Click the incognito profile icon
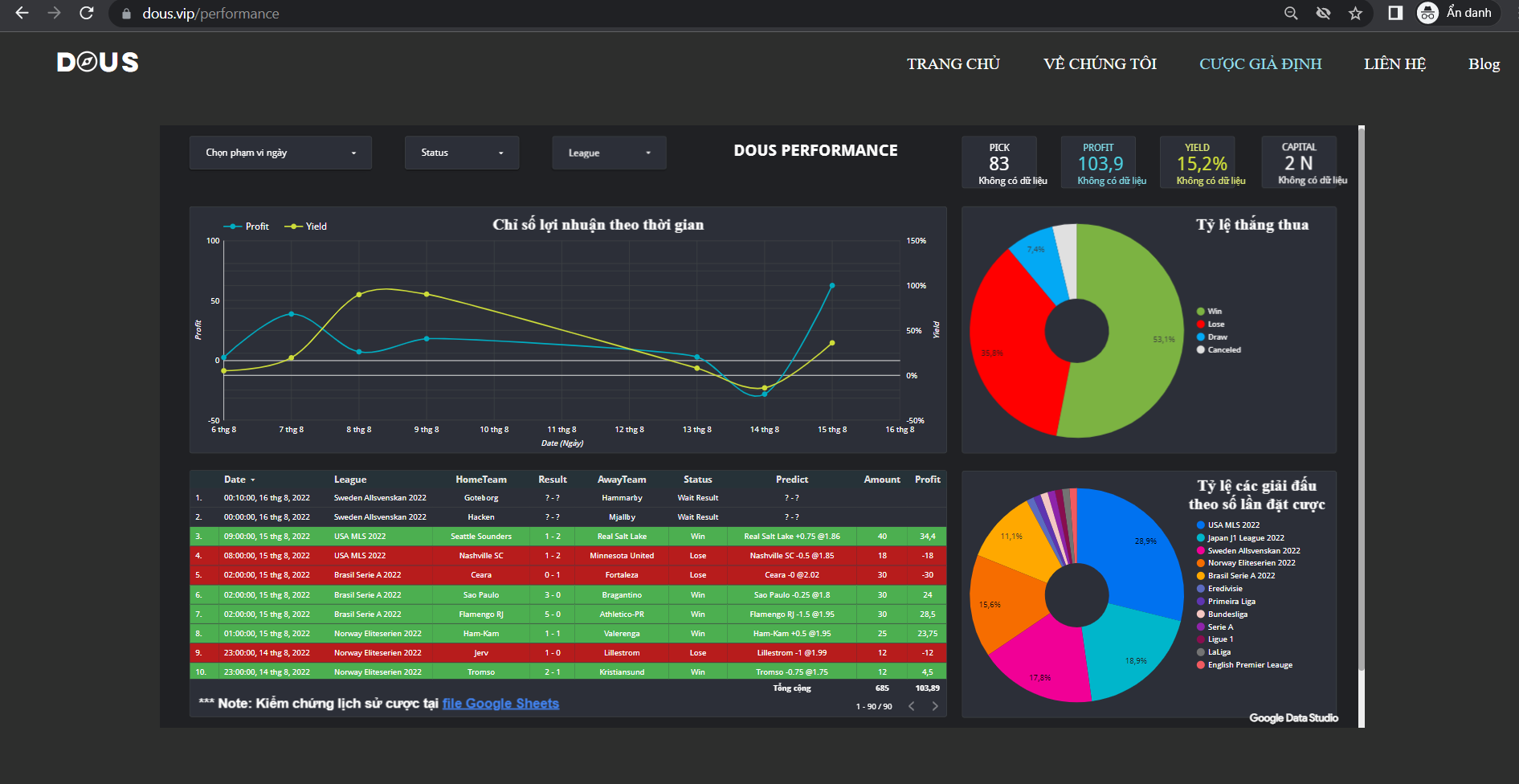 point(1427,13)
